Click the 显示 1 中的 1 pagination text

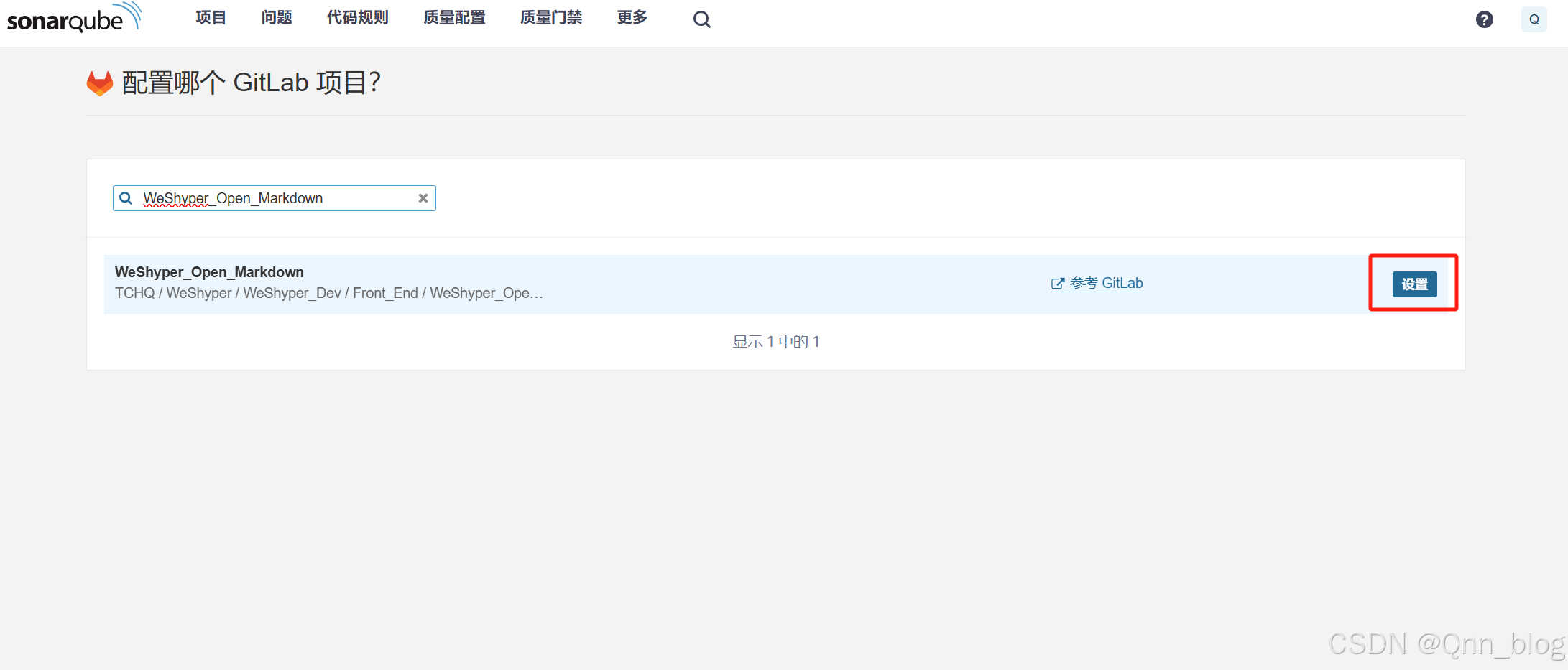[776, 341]
